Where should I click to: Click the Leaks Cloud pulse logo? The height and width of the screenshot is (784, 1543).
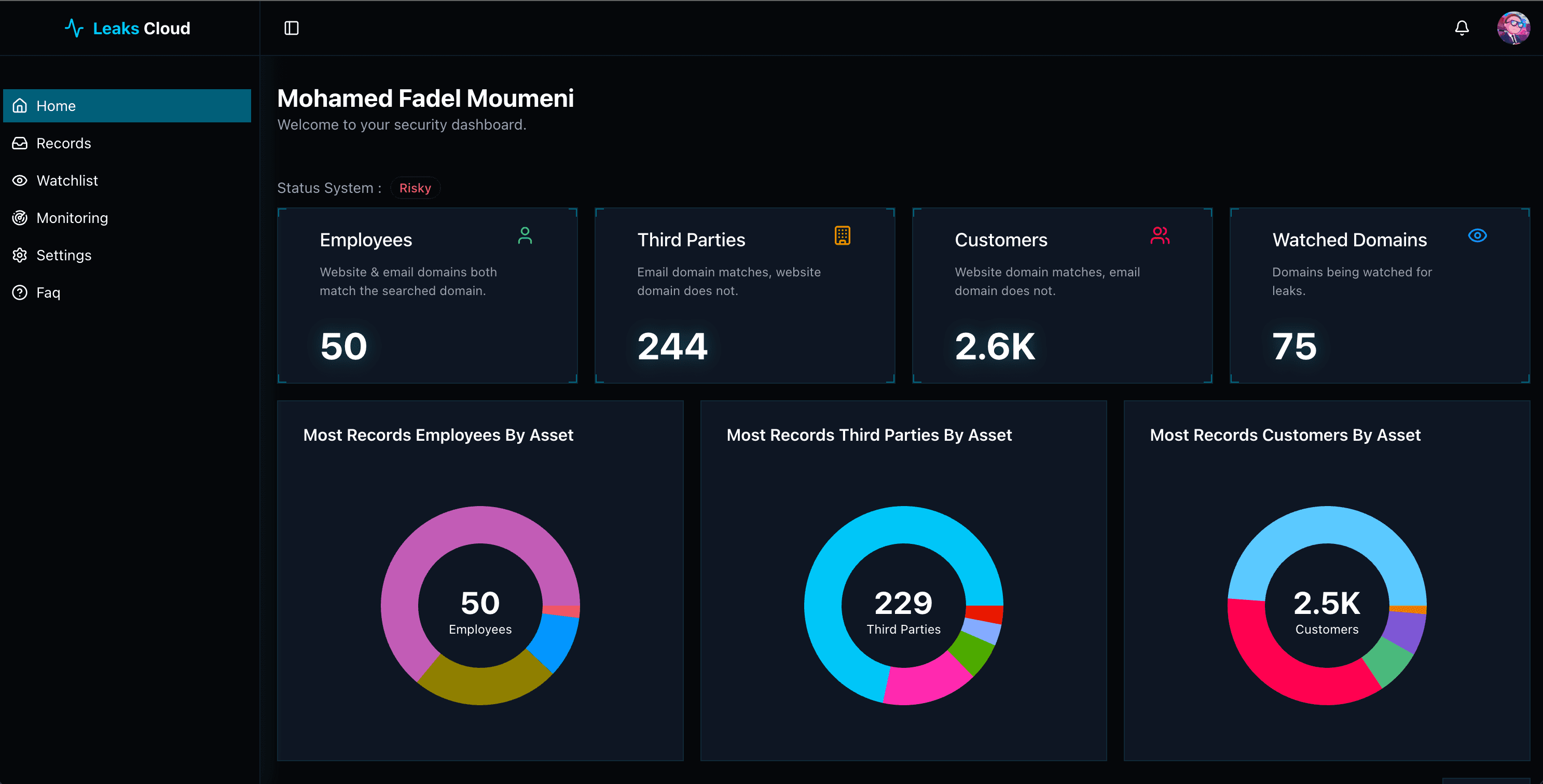coord(74,28)
